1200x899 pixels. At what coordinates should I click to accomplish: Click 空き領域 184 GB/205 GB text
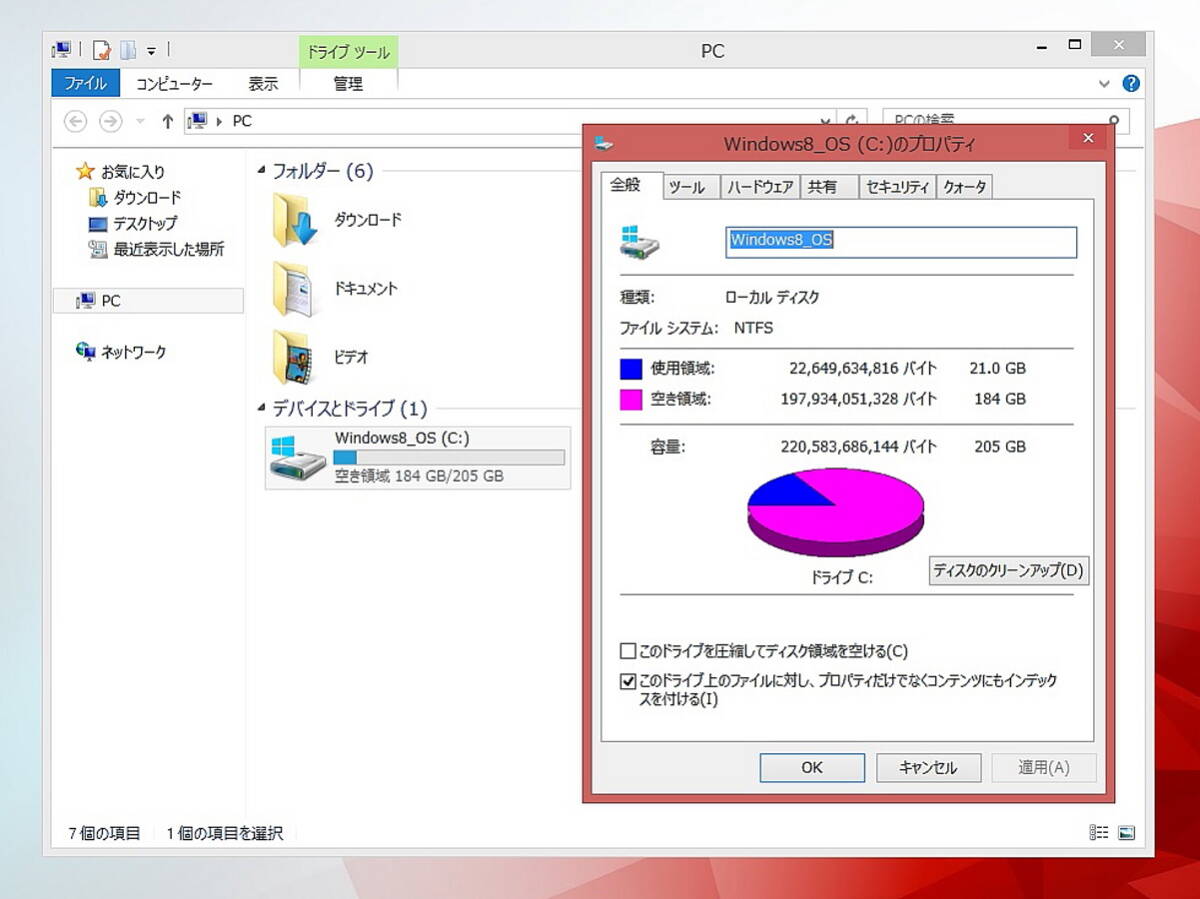(419, 476)
